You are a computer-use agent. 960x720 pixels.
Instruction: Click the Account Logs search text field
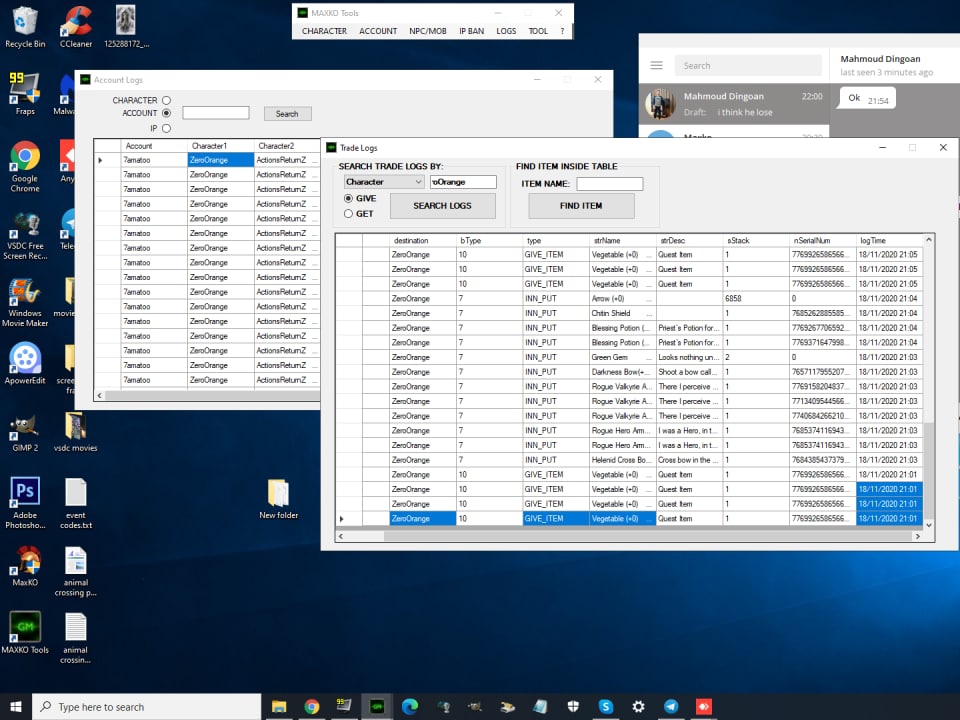tap(216, 113)
